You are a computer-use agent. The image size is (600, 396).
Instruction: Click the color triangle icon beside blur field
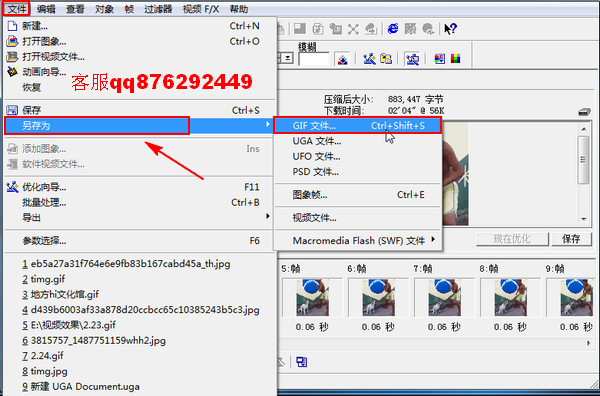342,59
